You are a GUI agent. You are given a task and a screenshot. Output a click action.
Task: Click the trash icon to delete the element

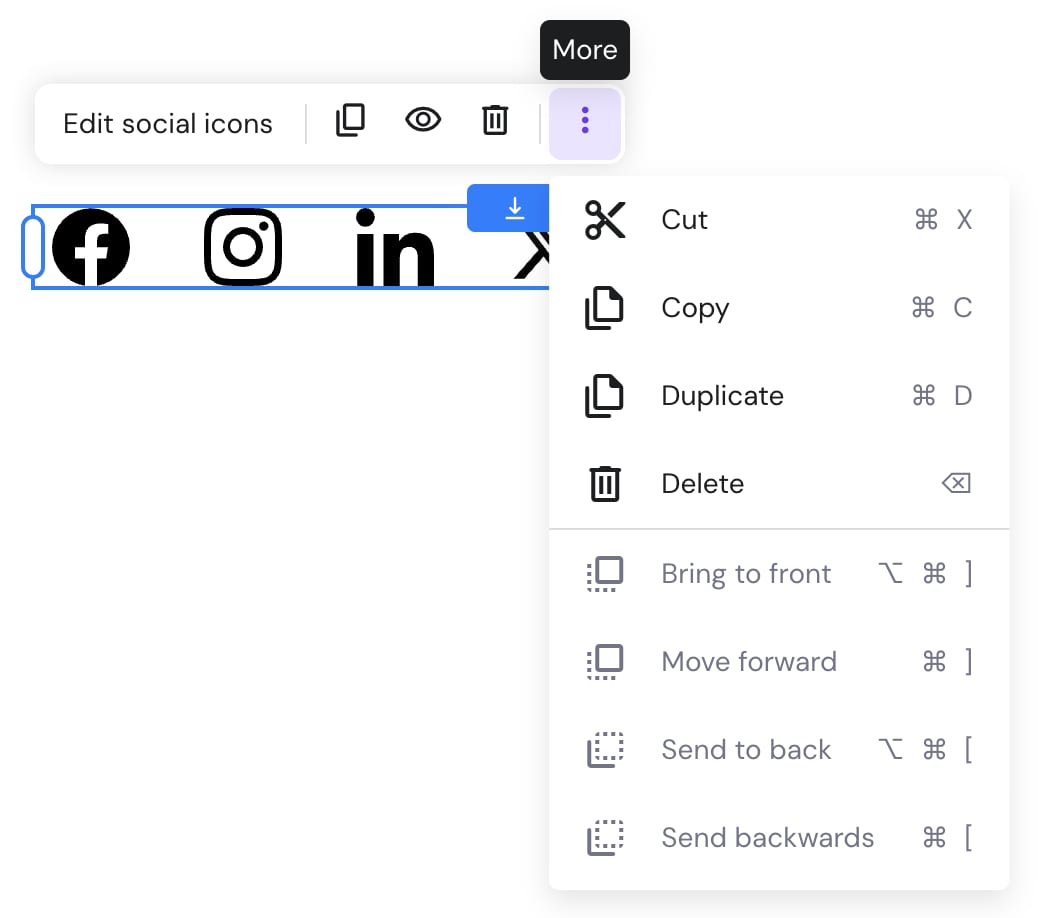tap(494, 120)
